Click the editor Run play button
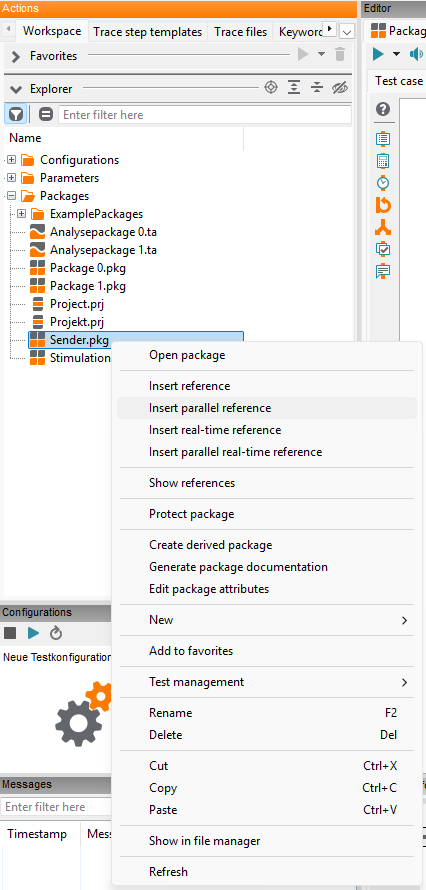 [x=378, y=54]
